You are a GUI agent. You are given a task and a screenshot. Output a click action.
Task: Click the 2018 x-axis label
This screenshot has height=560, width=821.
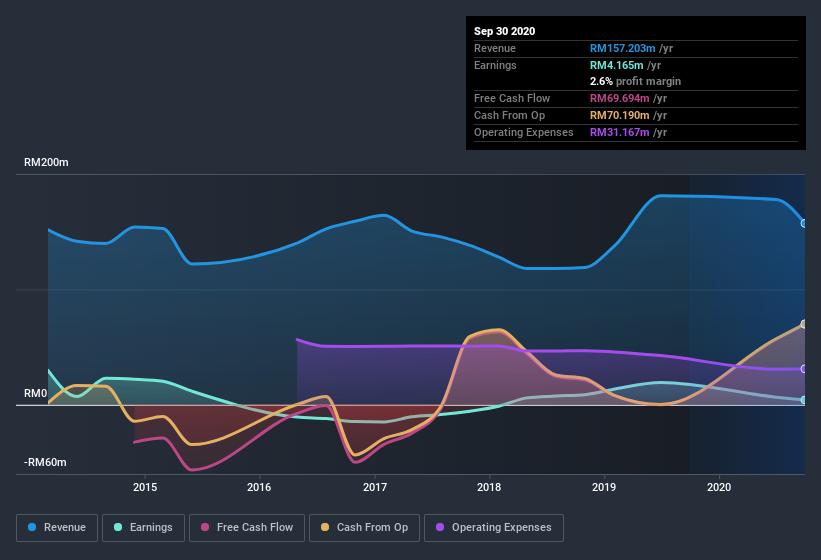tap(489, 487)
